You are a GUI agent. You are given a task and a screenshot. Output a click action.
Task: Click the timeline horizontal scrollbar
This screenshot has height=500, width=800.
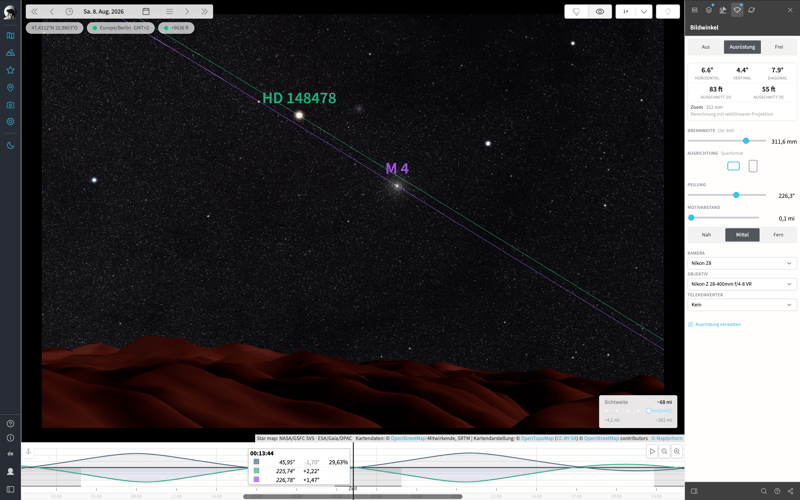353,496
